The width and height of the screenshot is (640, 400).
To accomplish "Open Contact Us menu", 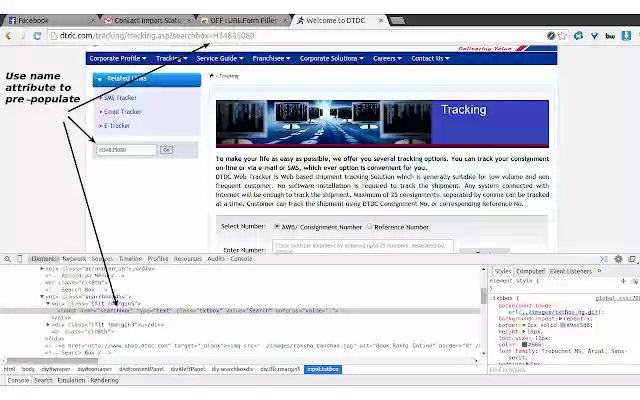I will coord(430,58).
